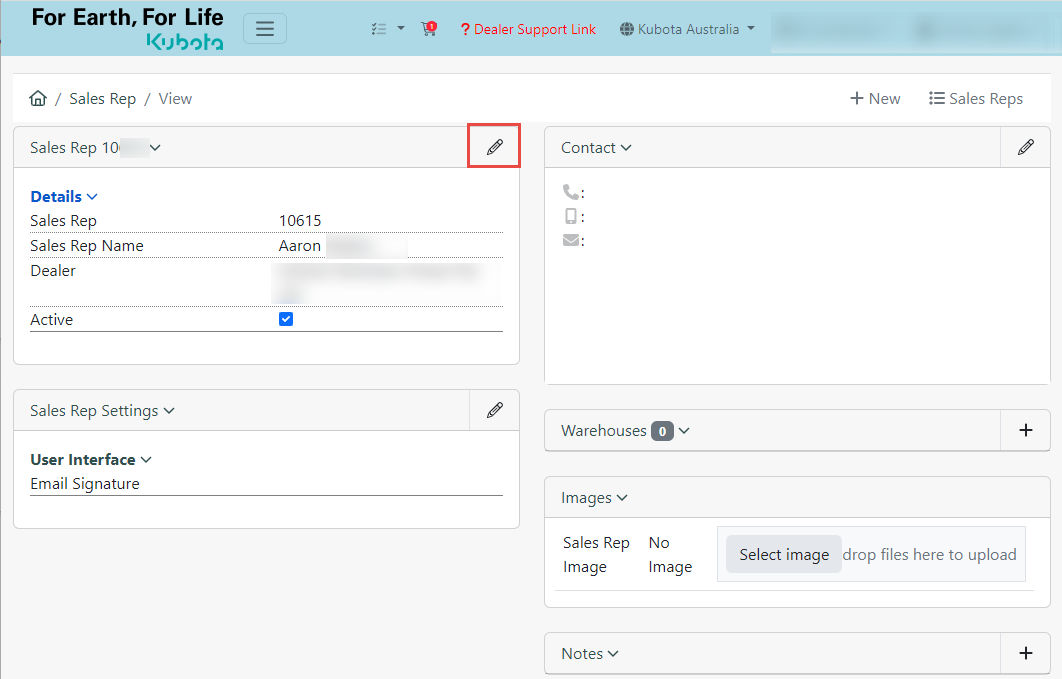
Task: Collapse the Details section
Action: pyautogui.click(x=64, y=197)
